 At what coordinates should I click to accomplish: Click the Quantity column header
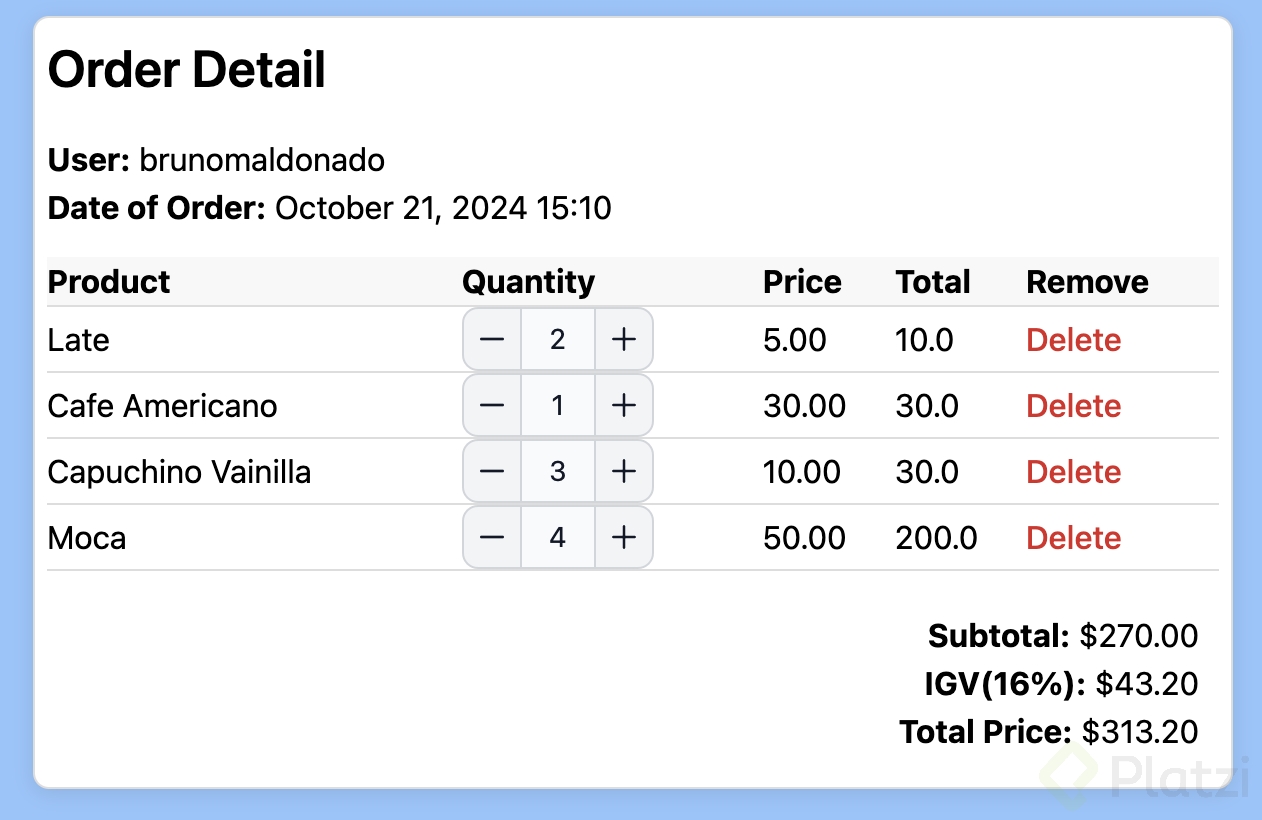point(528,282)
